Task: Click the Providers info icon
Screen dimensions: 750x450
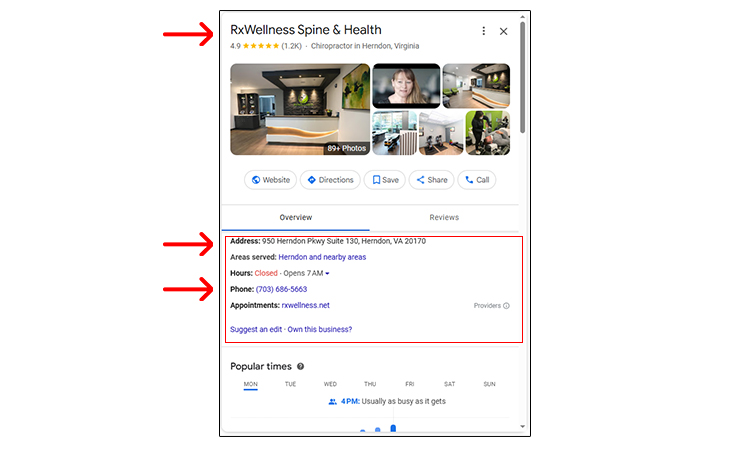Action: tap(506, 306)
